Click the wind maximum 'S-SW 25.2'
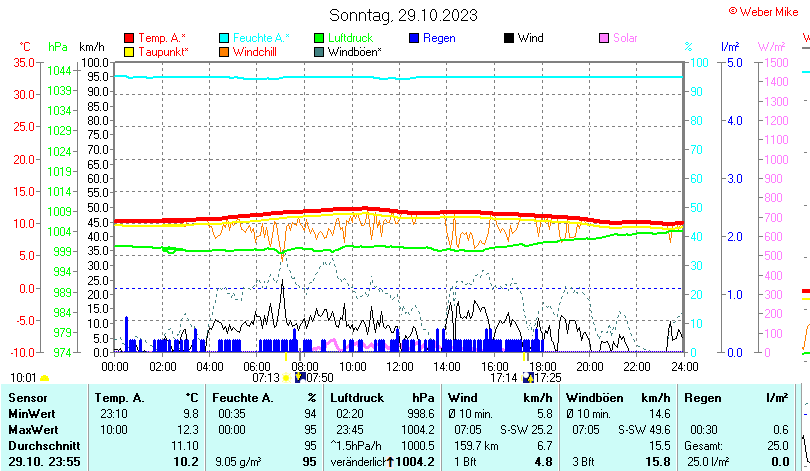 526,430
